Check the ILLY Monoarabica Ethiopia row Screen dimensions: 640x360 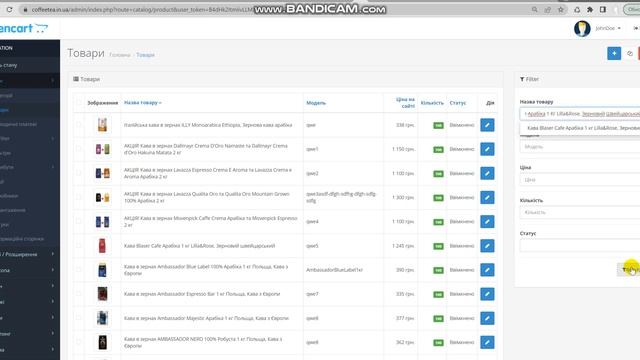79,125
